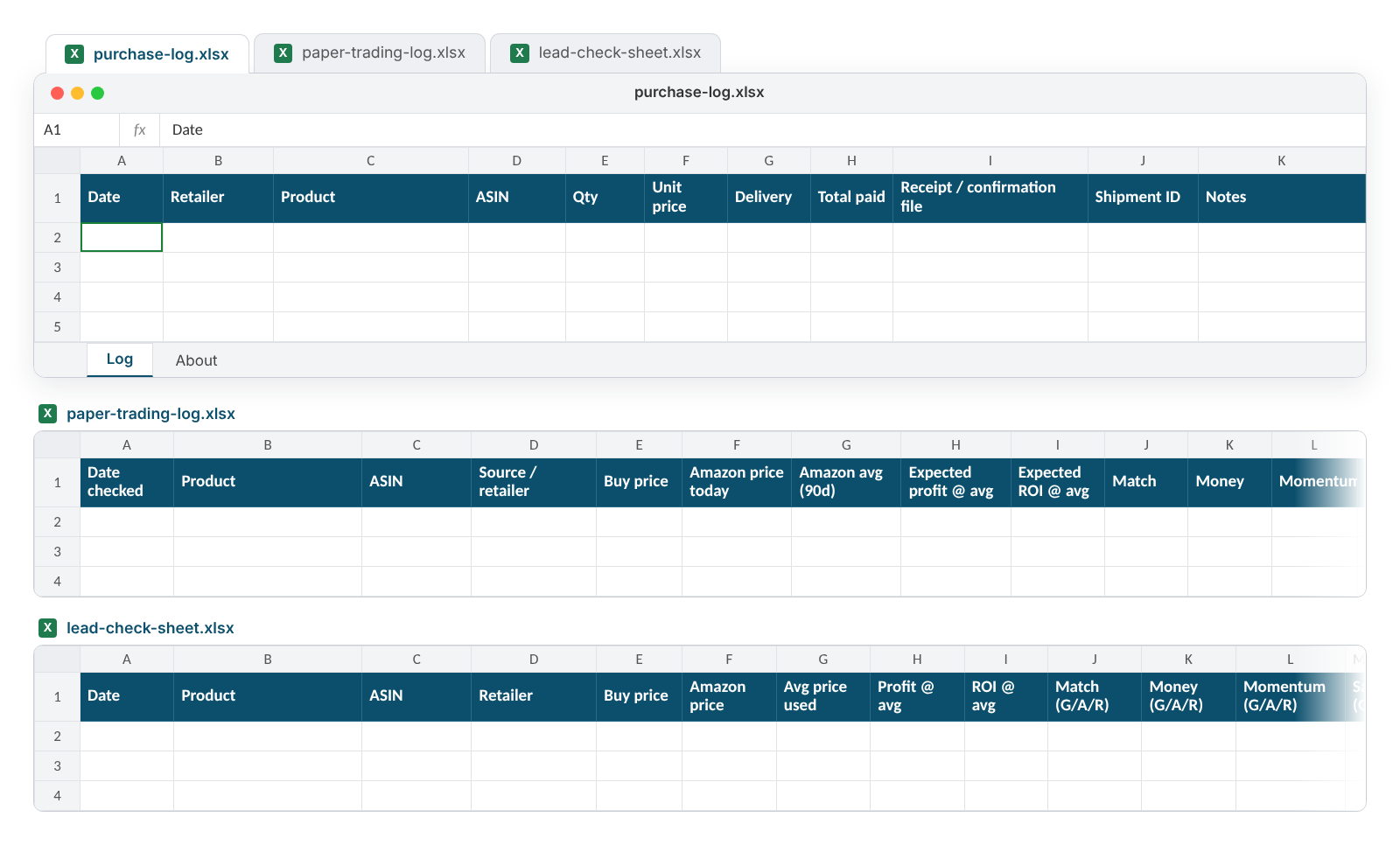Click the Delivery header cell

tap(769, 198)
